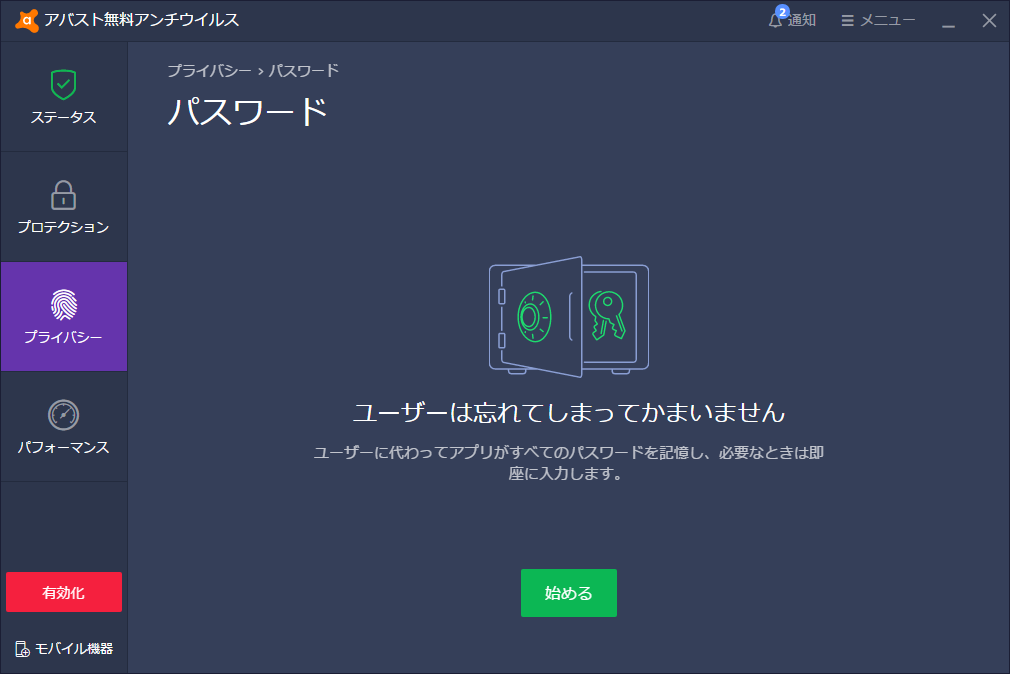The width and height of the screenshot is (1010, 674).
Task: Click the red 有効化 button
Action: [63, 592]
